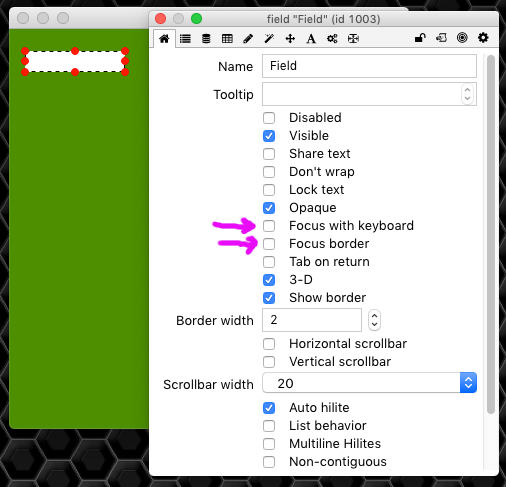Uncheck the Opaque checkbox
506x487 pixels.
[x=269, y=208]
